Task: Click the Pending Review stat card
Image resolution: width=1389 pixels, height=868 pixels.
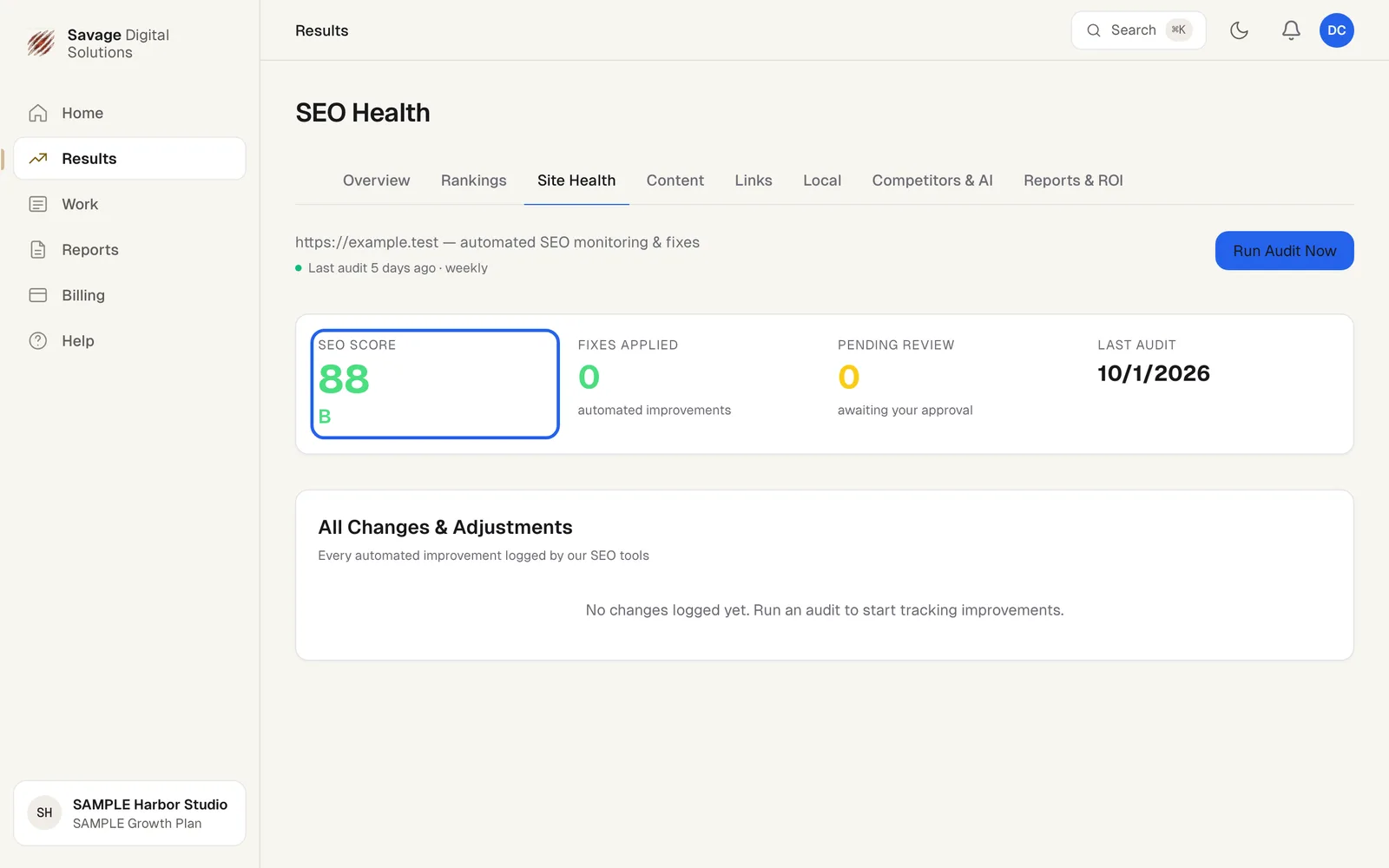Action: pos(954,378)
